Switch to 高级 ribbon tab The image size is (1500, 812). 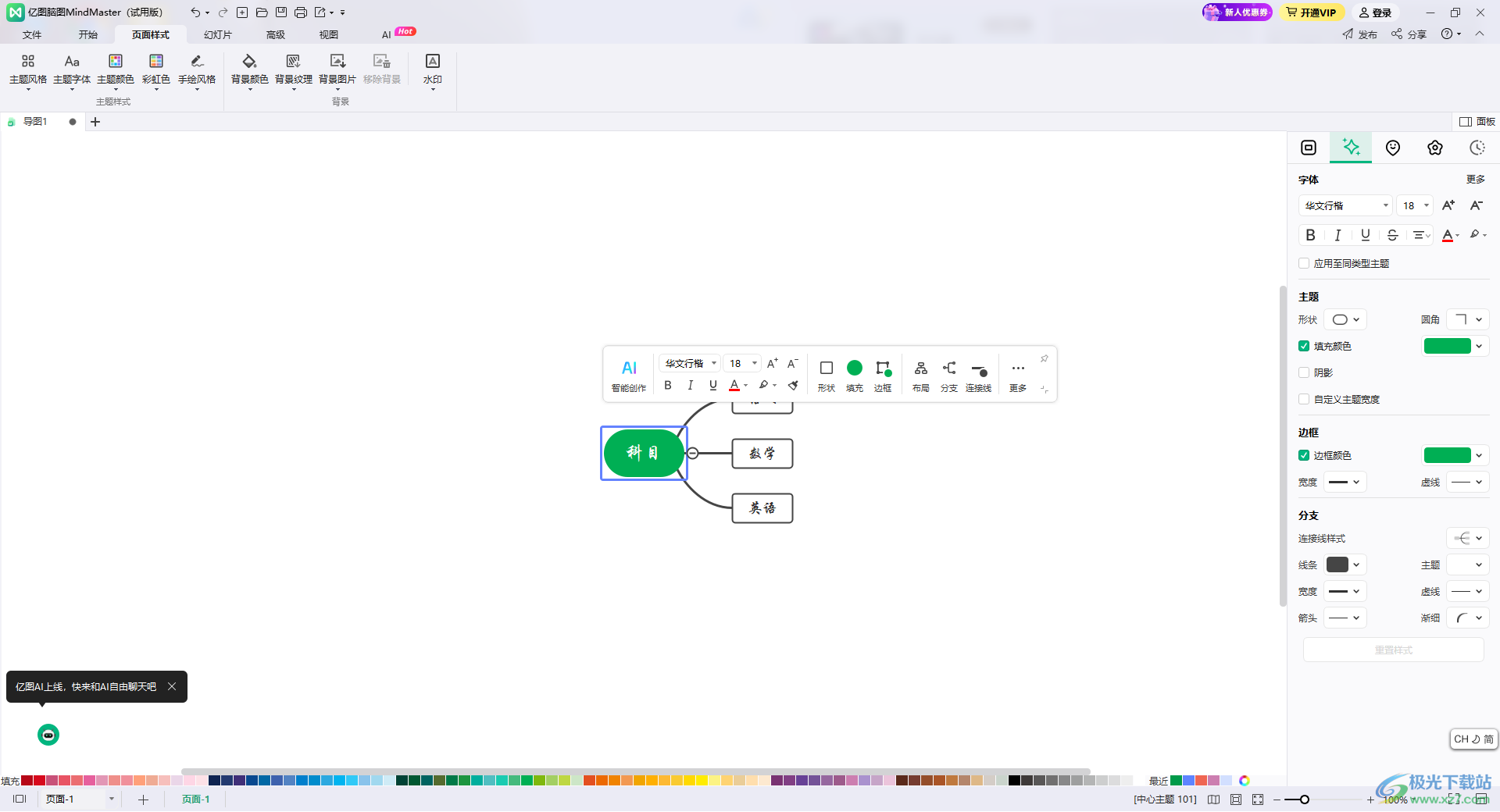[276, 34]
